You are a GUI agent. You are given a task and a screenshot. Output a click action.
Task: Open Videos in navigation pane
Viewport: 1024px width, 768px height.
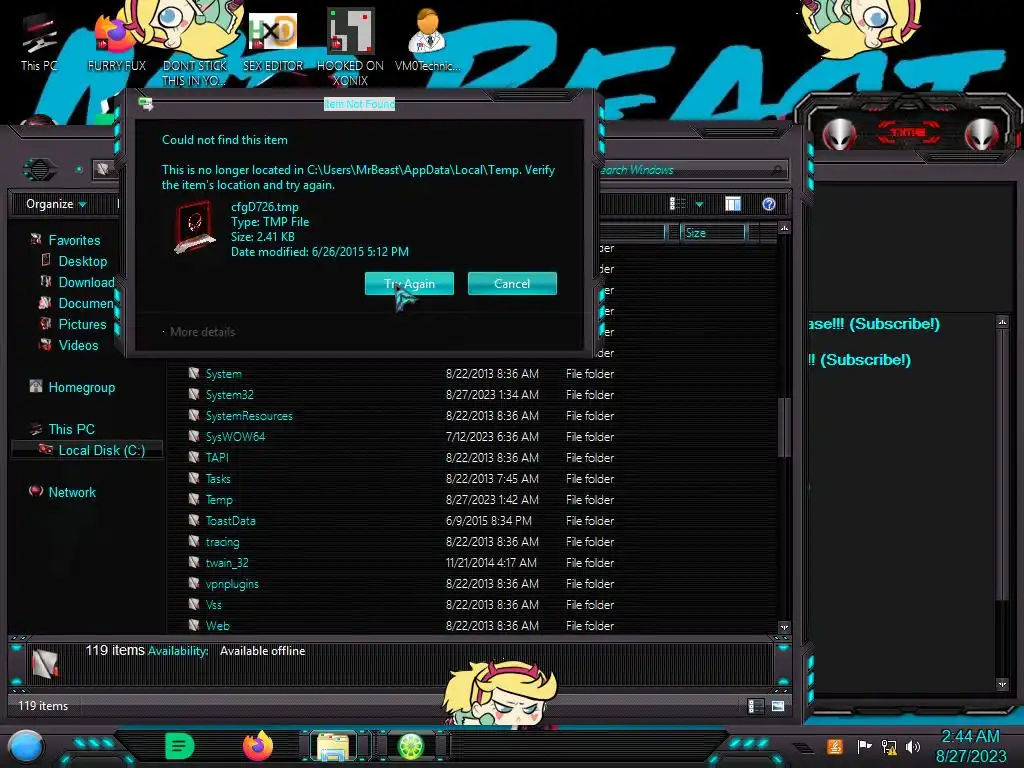[78, 345]
